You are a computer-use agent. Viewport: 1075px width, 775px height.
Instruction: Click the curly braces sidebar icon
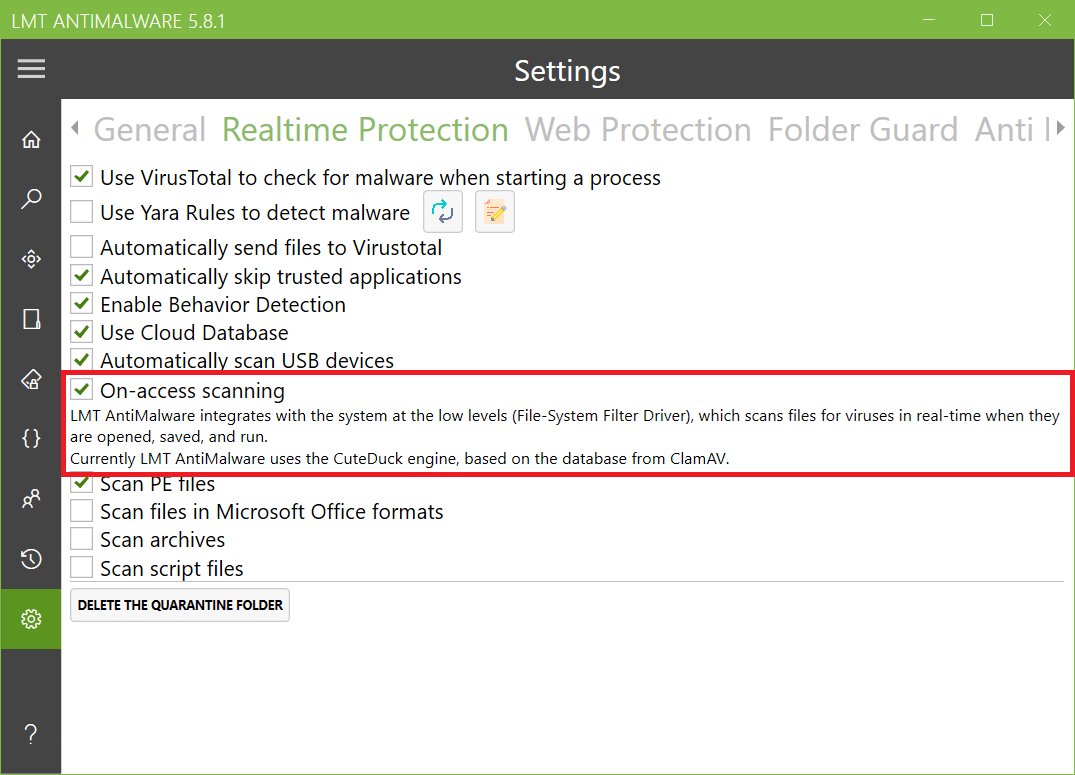pyautogui.click(x=31, y=438)
